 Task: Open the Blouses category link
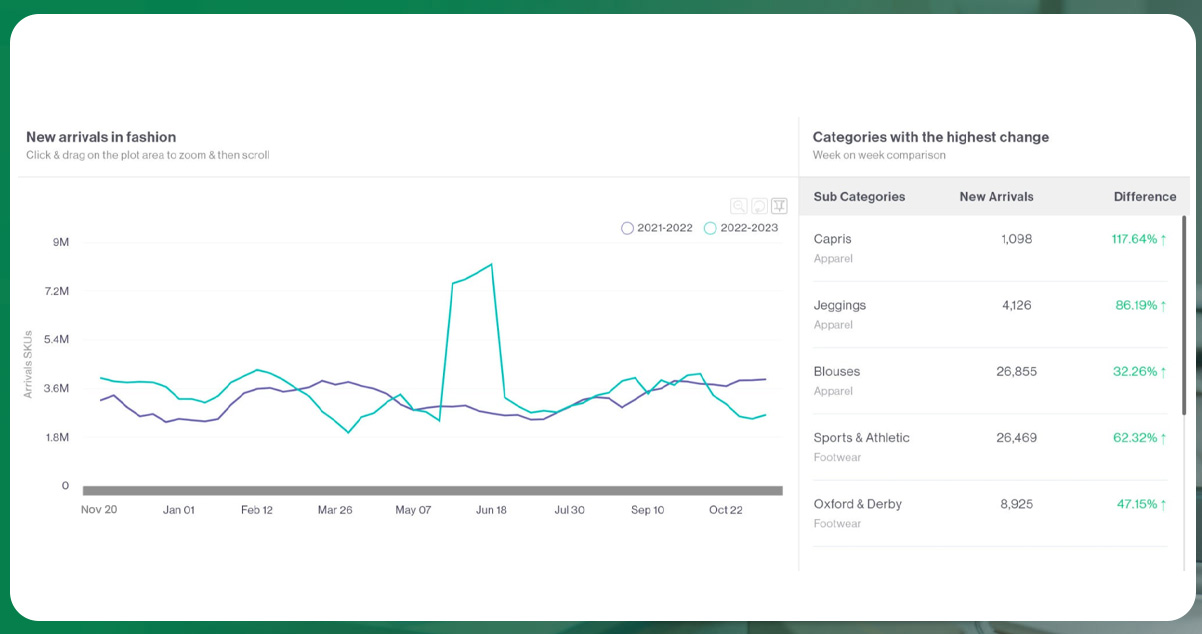point(837,371)
